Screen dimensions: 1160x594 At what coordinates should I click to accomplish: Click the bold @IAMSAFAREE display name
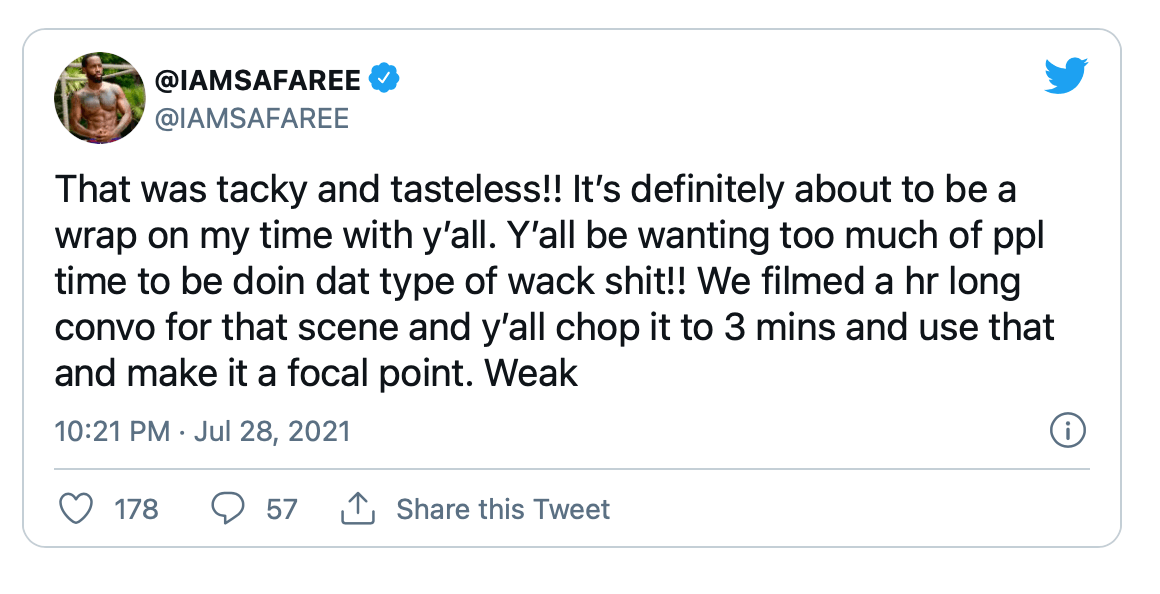click(257, 80)
